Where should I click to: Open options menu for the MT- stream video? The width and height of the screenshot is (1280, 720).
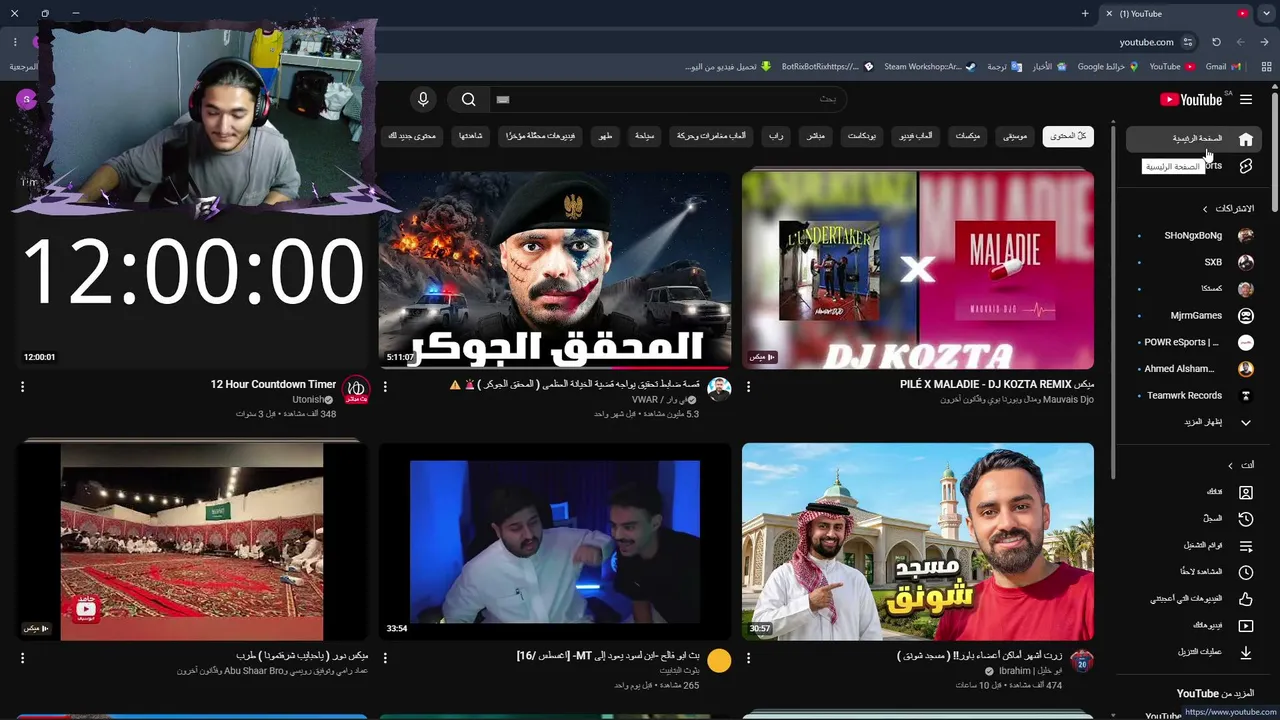click(x=385, y=659)
